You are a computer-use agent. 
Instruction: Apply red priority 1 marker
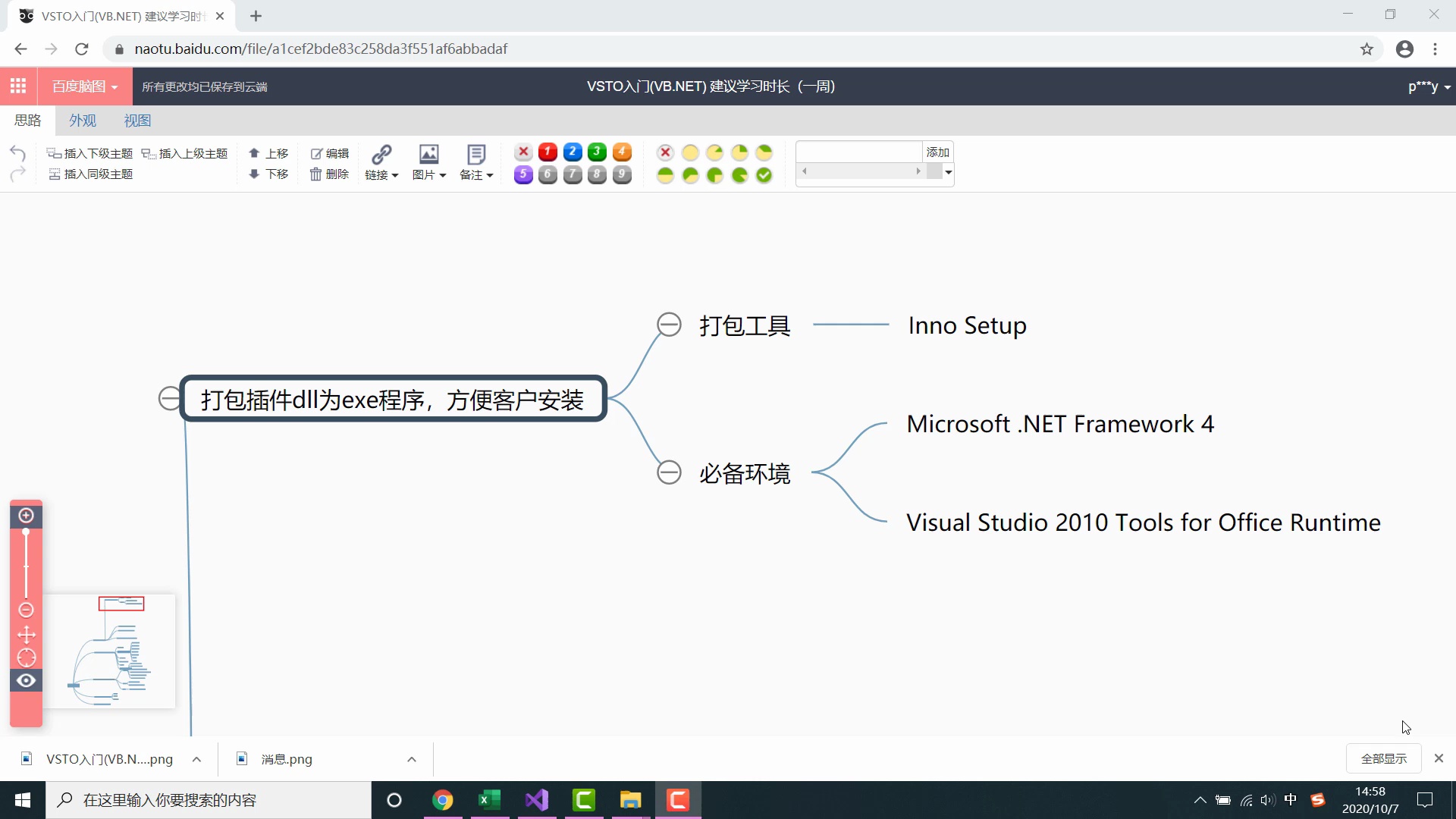pyautogui.click(x=548, y=152)
